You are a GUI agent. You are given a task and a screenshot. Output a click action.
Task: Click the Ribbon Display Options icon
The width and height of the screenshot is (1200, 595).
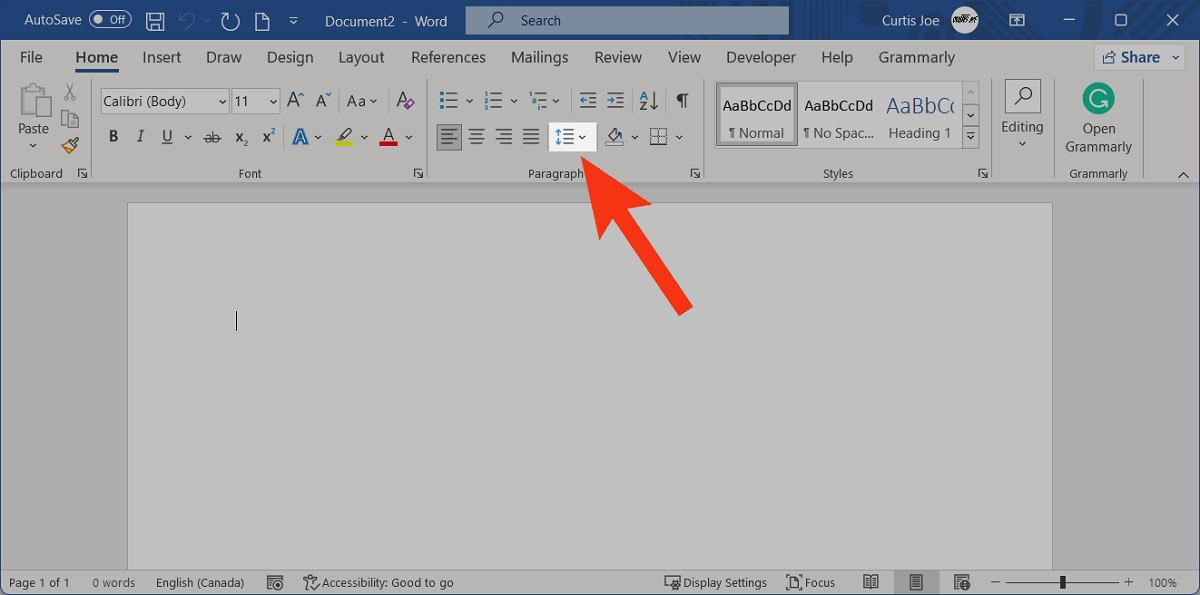(x=1017, y=20)
